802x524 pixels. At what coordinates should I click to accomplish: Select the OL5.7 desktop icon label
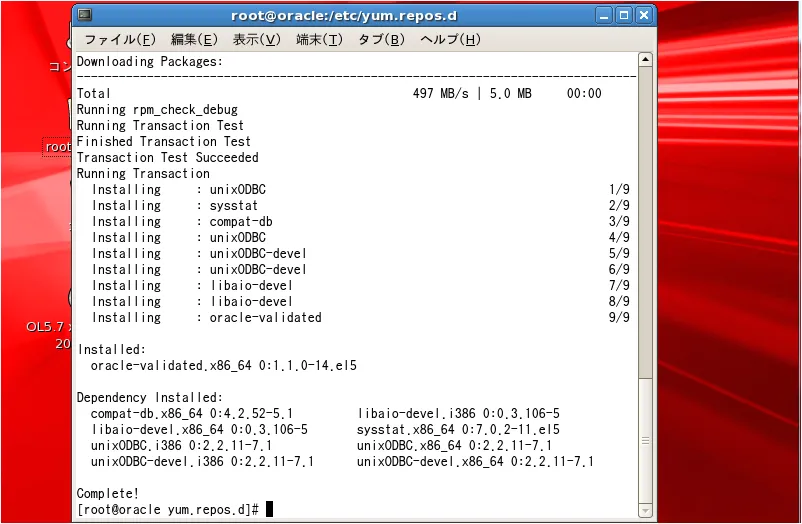pos(49,326)
